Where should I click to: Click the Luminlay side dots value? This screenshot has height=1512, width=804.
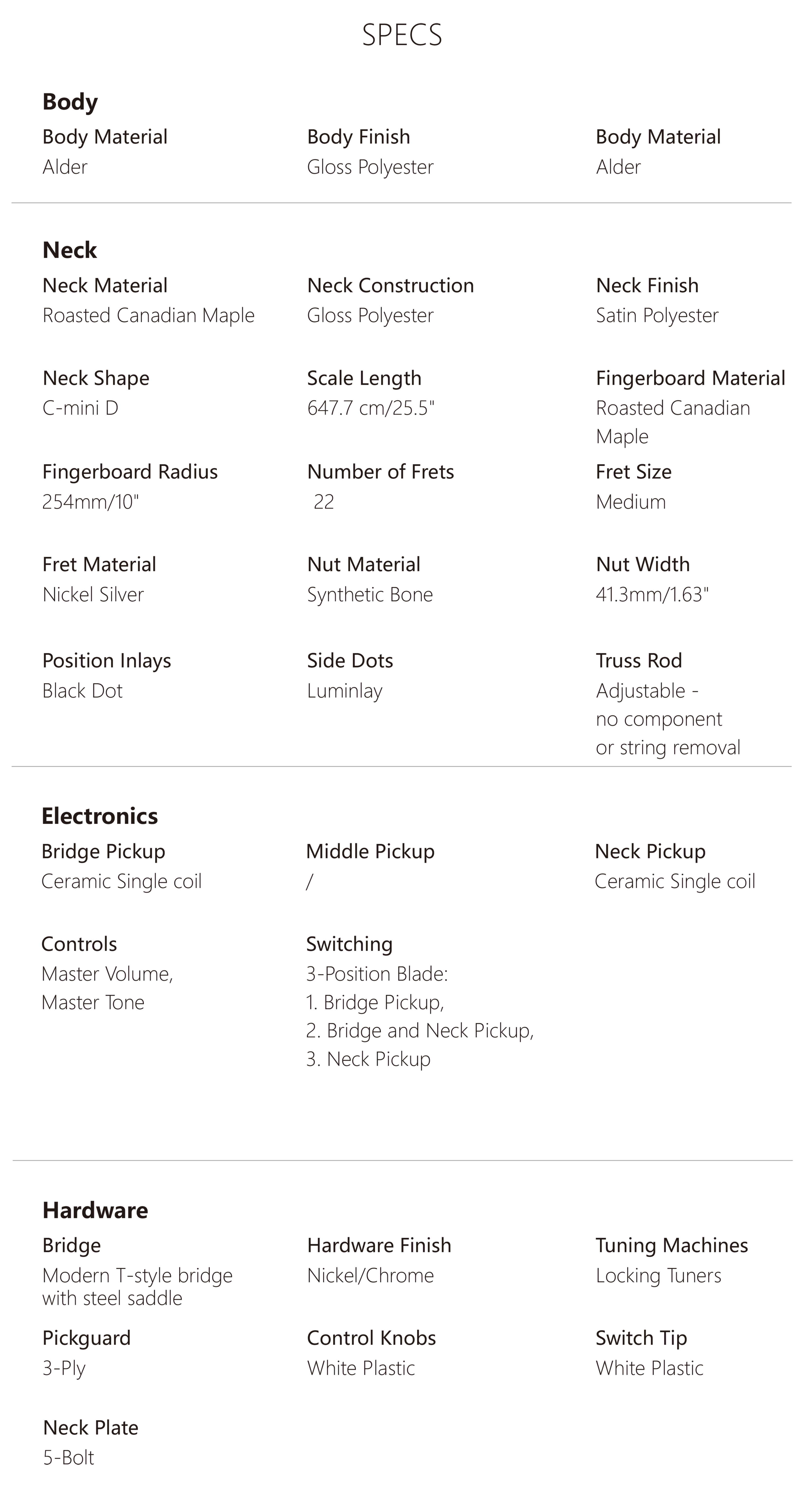tap(345, 691)
